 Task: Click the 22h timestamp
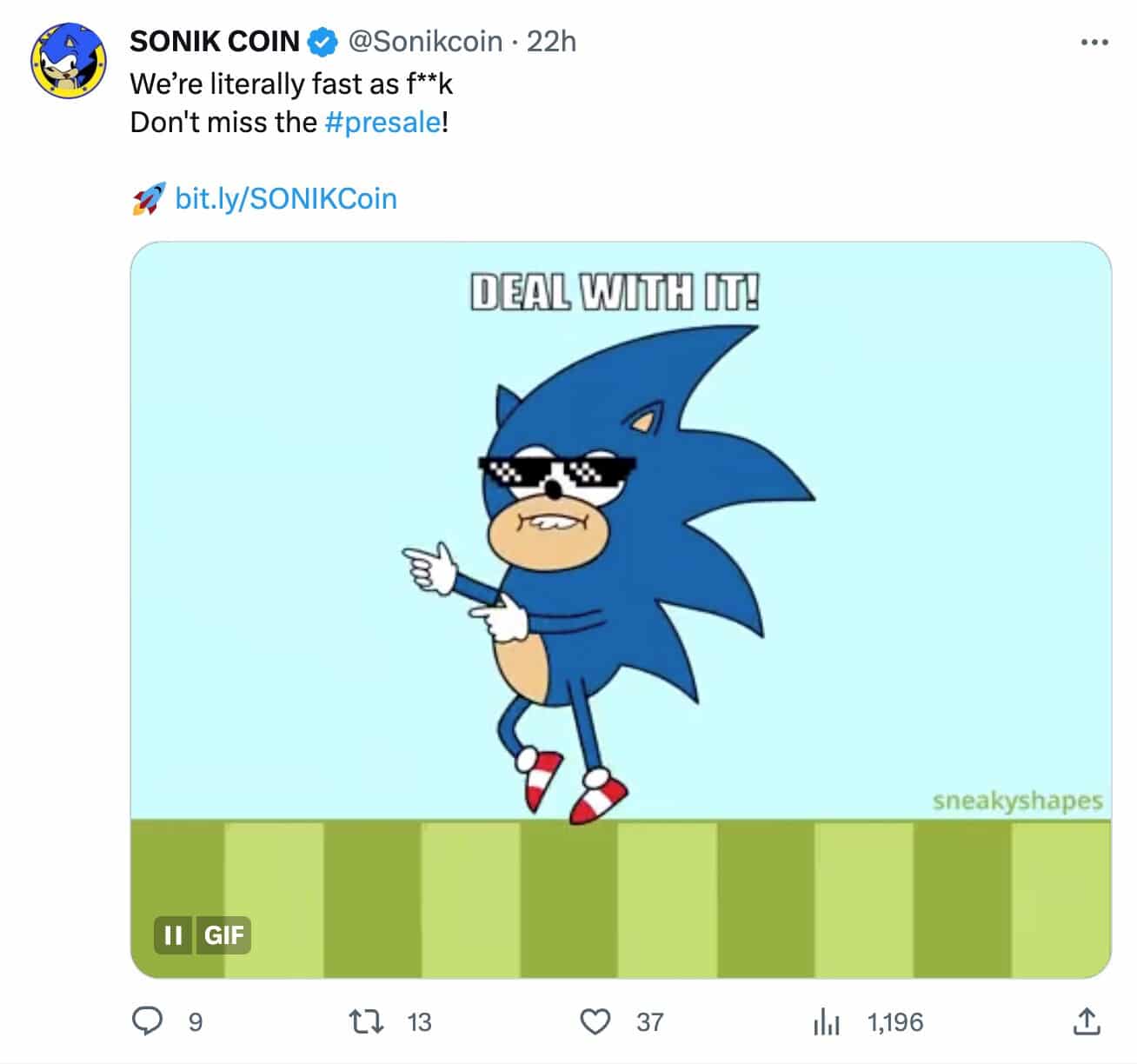[x=553, y=41]
